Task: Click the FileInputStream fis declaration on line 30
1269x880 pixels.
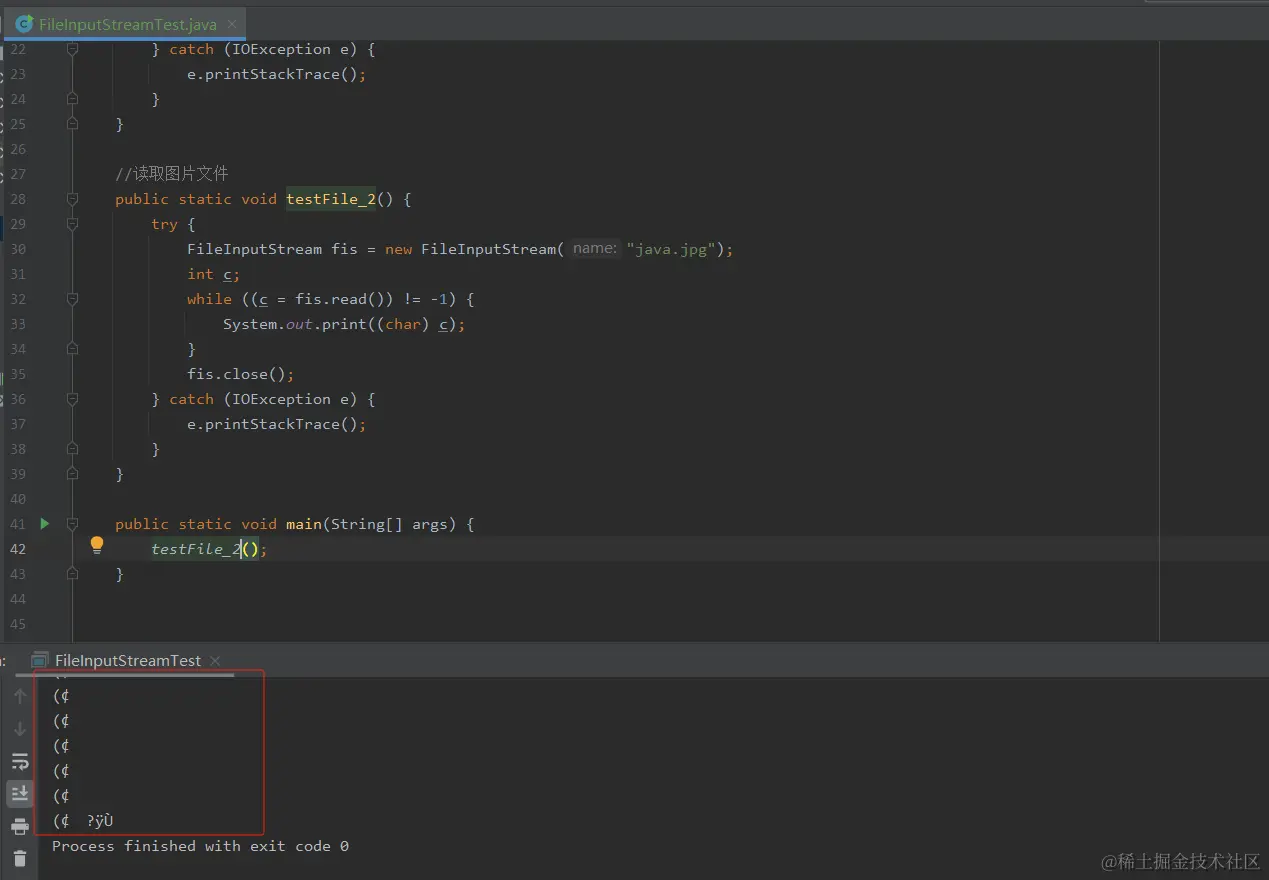Action: (x=460, y=249)
